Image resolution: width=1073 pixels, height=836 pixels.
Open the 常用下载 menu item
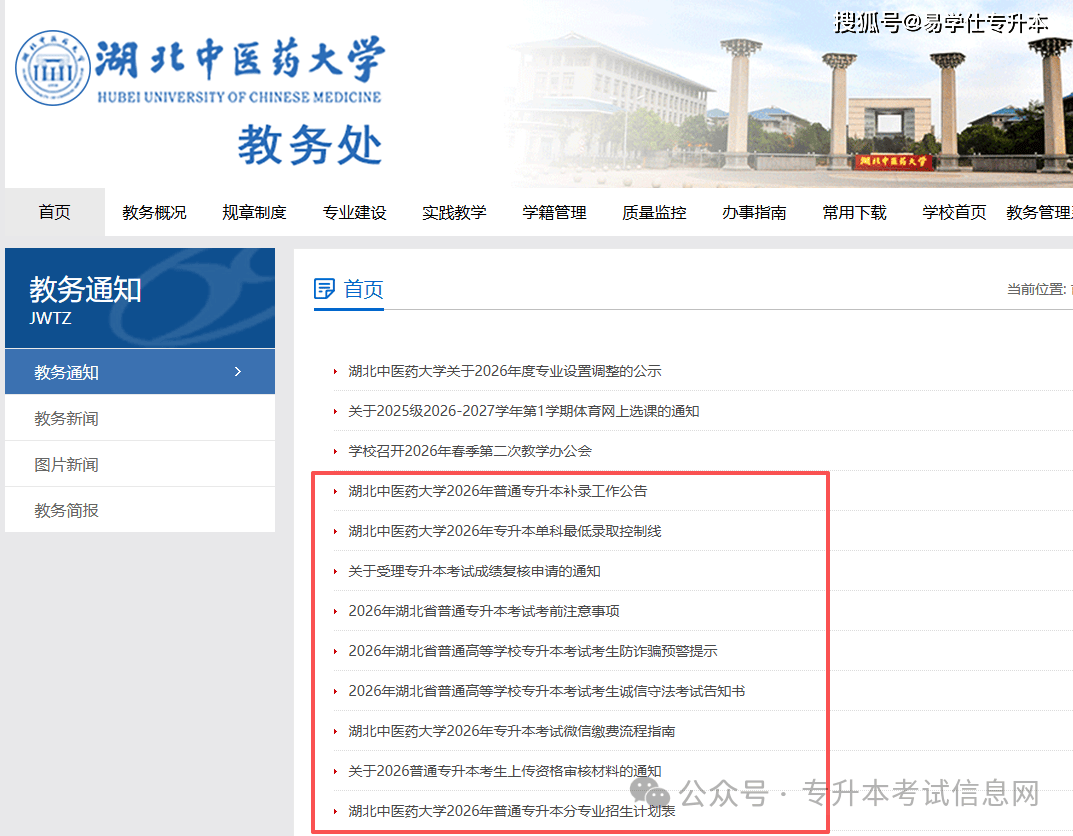(854, 213)
